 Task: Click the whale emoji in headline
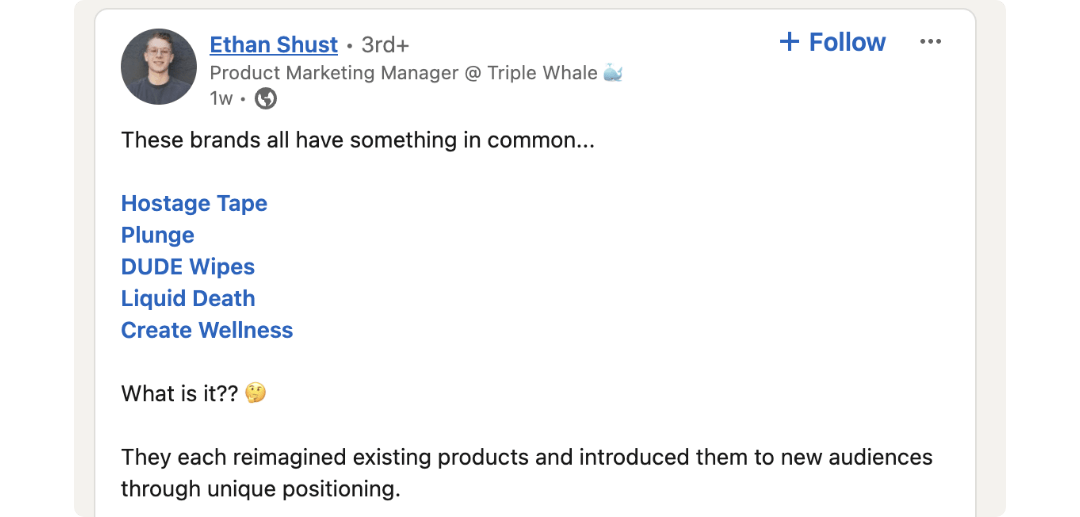coord(613,73)
